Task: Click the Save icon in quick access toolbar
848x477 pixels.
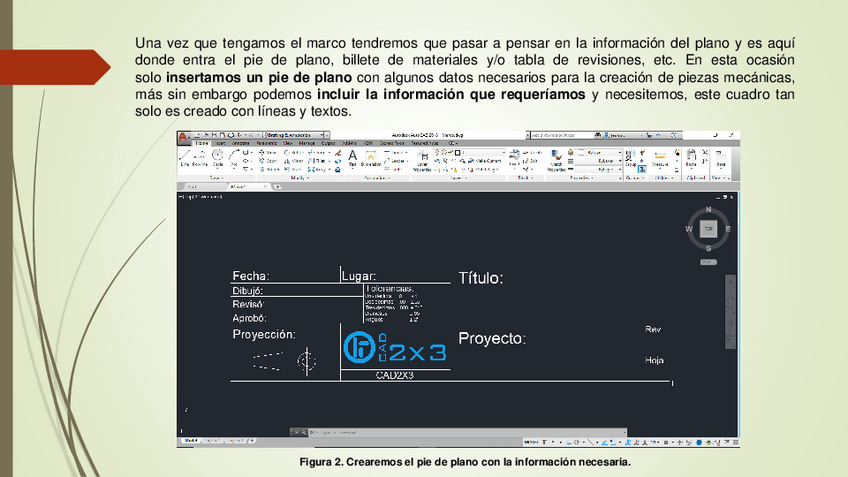Action: click(215, 135)
